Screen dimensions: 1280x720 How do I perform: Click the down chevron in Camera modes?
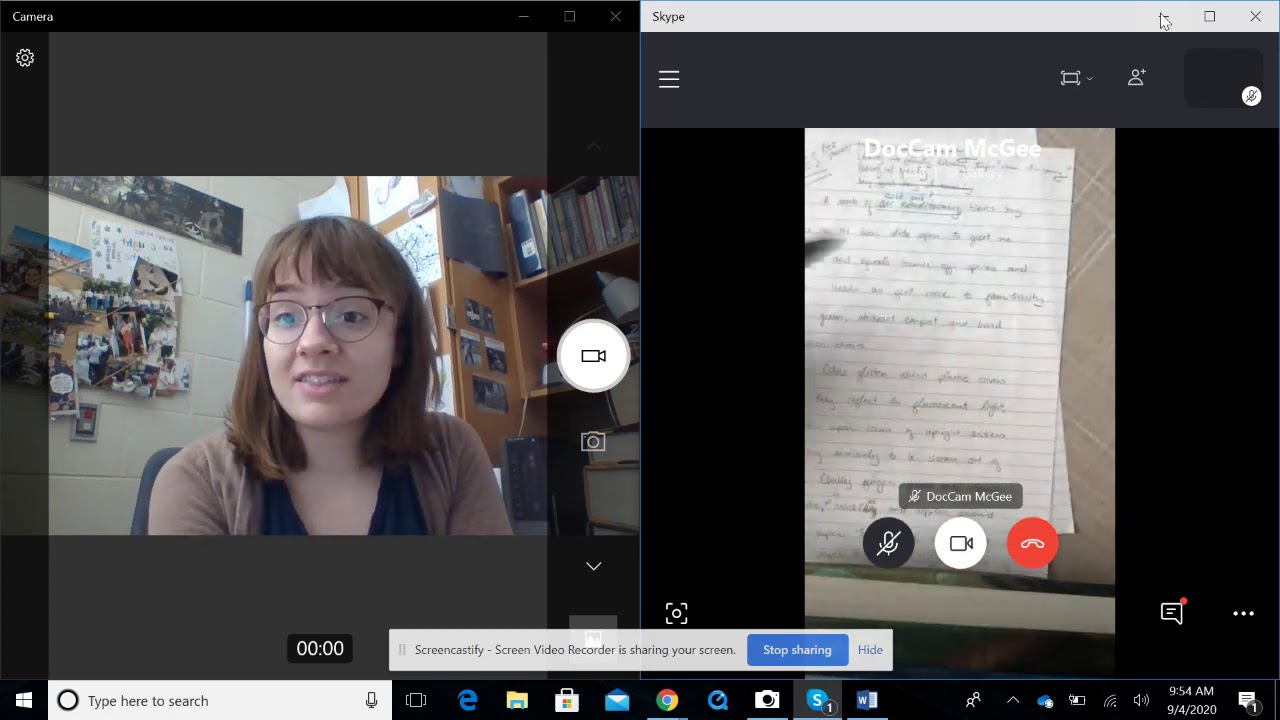[594, 566]
